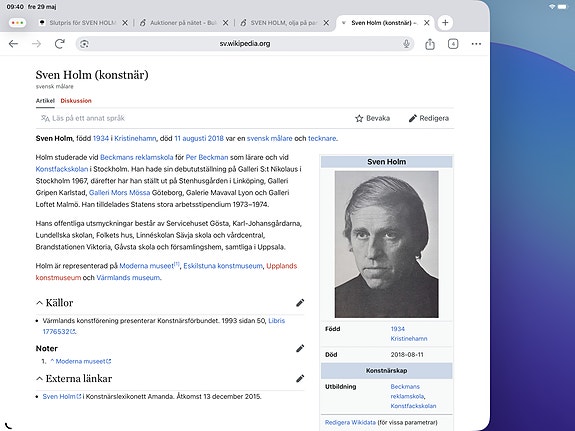The image size is (575, 431).
Task: Reload the page with refresh icon
Action: (59, 44)
